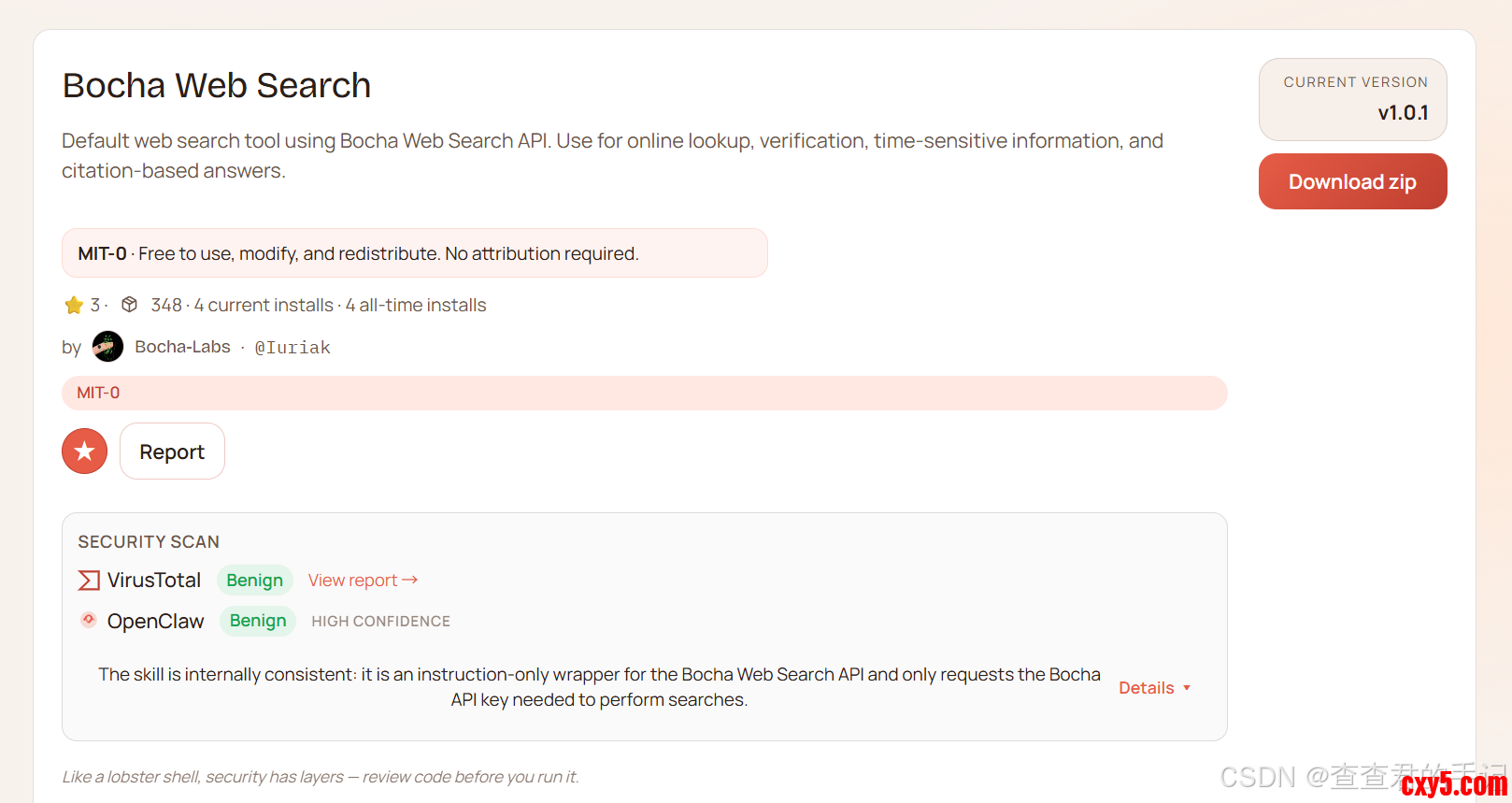The width and height of the screenshot is (1512, 803).
Task: Click the OpenClaw Benign badge
Action: click(258, 621)
